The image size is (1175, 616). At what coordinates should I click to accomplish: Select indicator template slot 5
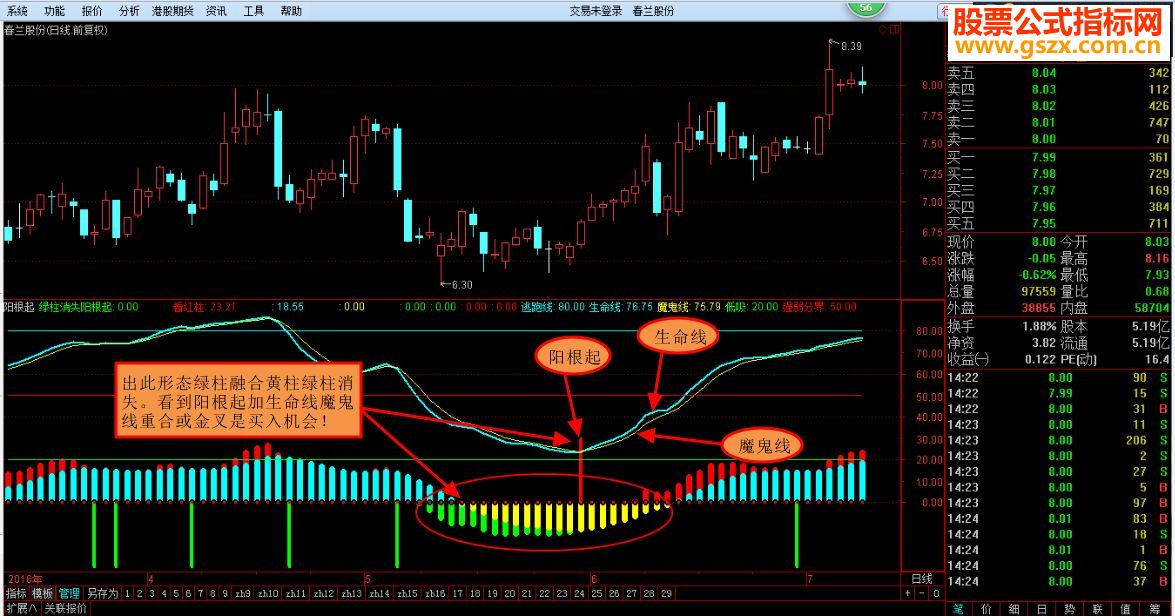(176, 593)
